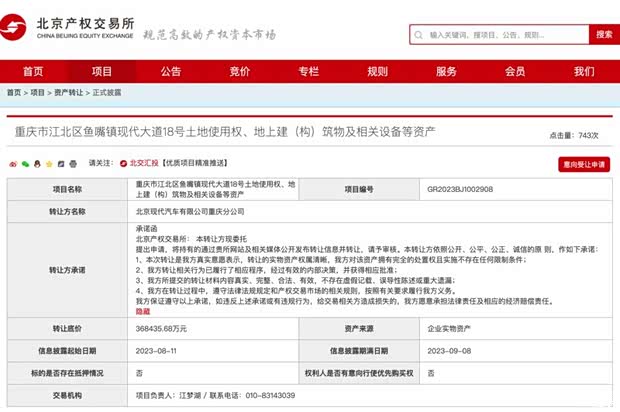Go to the 会员 section
Image resolution: width=620 pixels, height=412 pixels.
coord(515,71)
